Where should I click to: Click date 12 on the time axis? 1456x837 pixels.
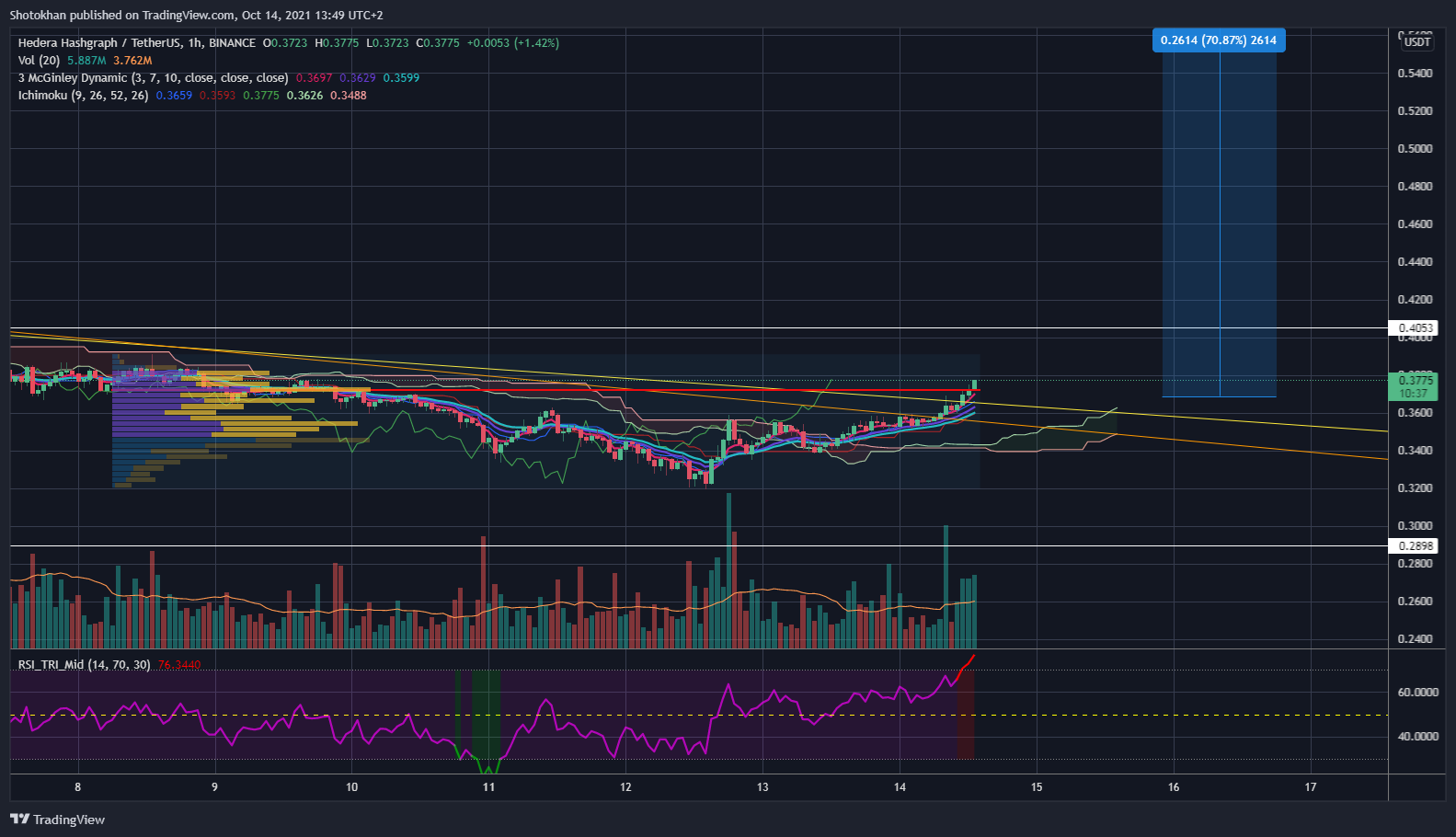click(x=625, y=787)
